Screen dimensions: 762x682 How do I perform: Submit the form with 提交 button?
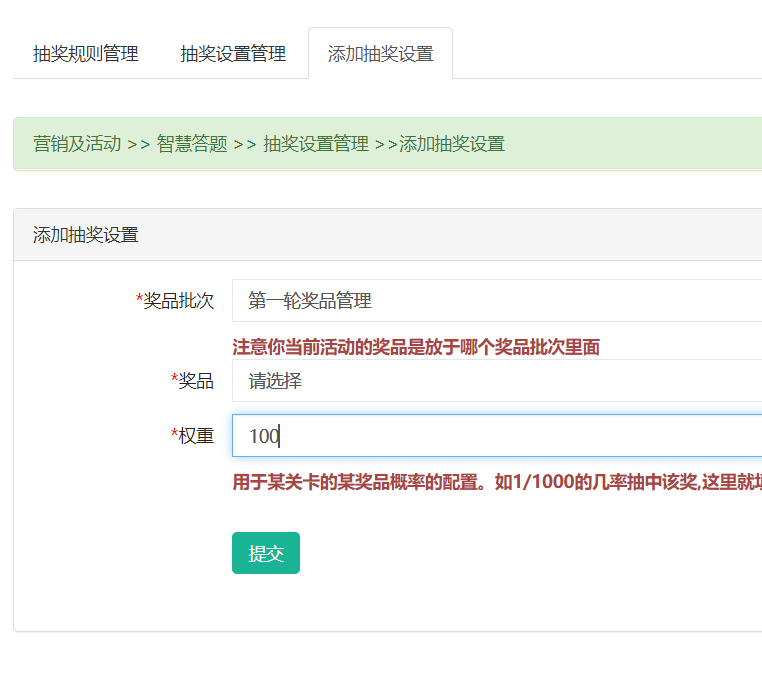pyautogui.click(x=266, y=553)
